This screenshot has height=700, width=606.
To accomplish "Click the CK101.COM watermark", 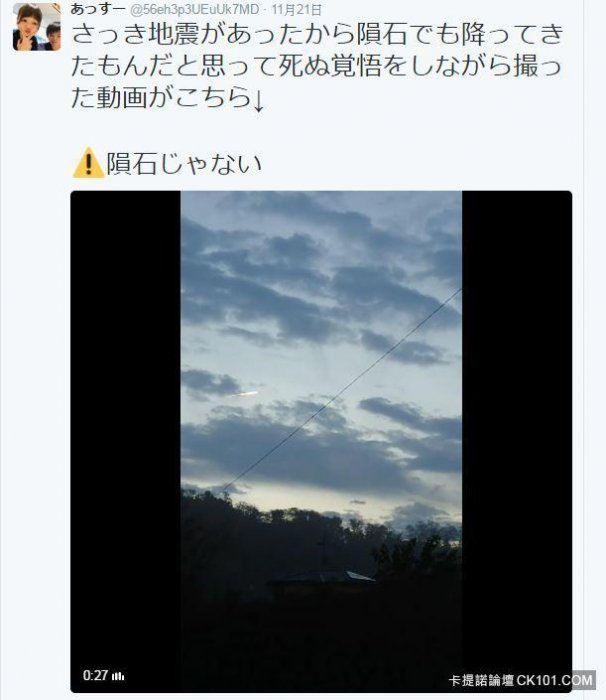I will pos(555,680).
